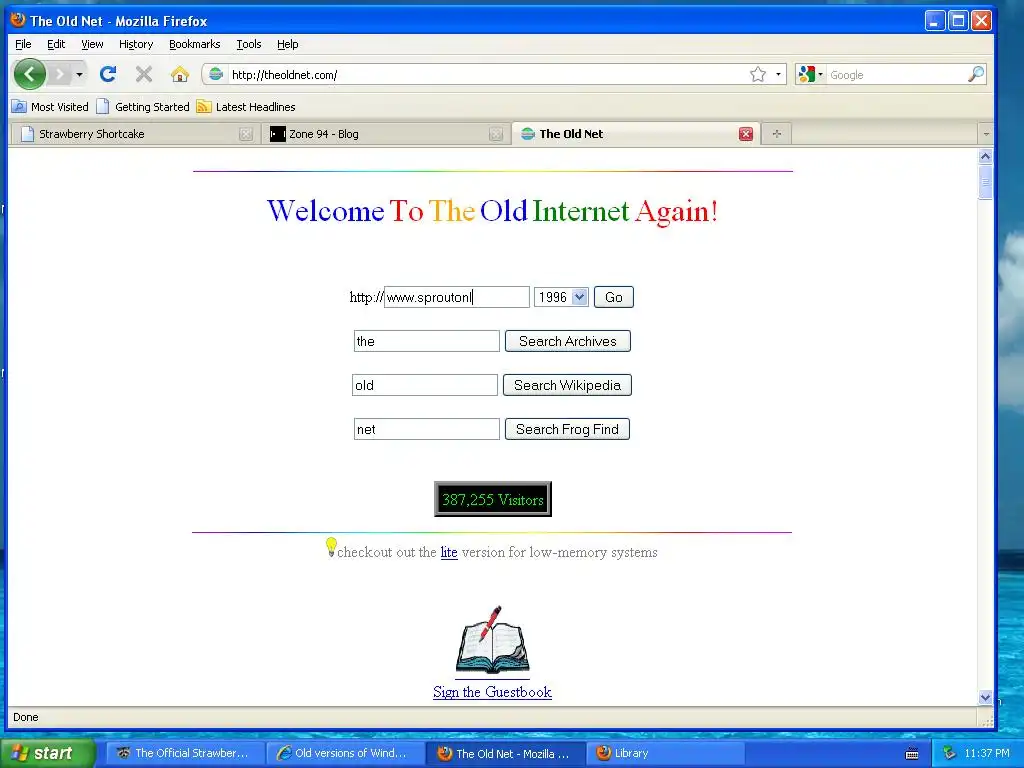Open the Edit menu

point(56,44)
